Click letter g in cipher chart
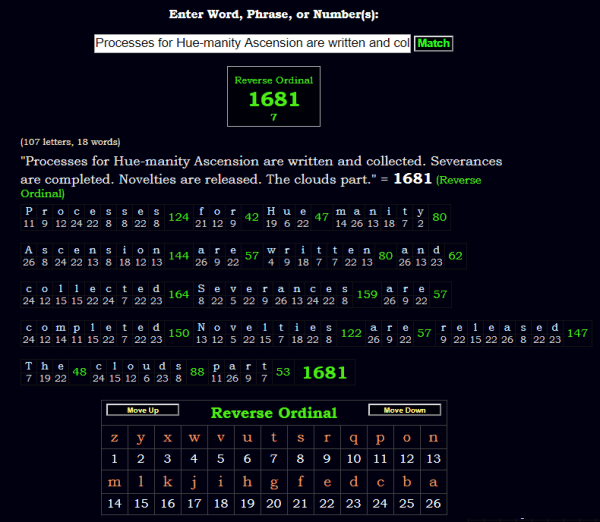 (274, 482)
